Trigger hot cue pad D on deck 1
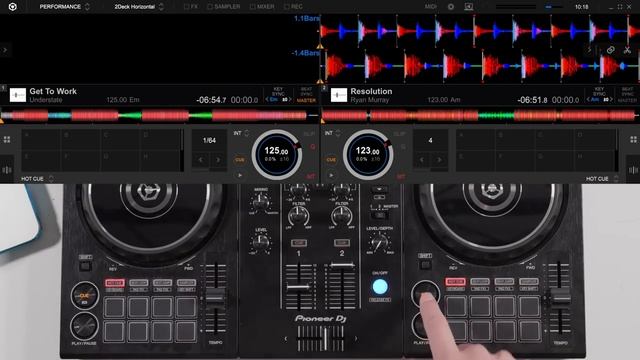This screenshot has width=640, height=360. point(160,140)
